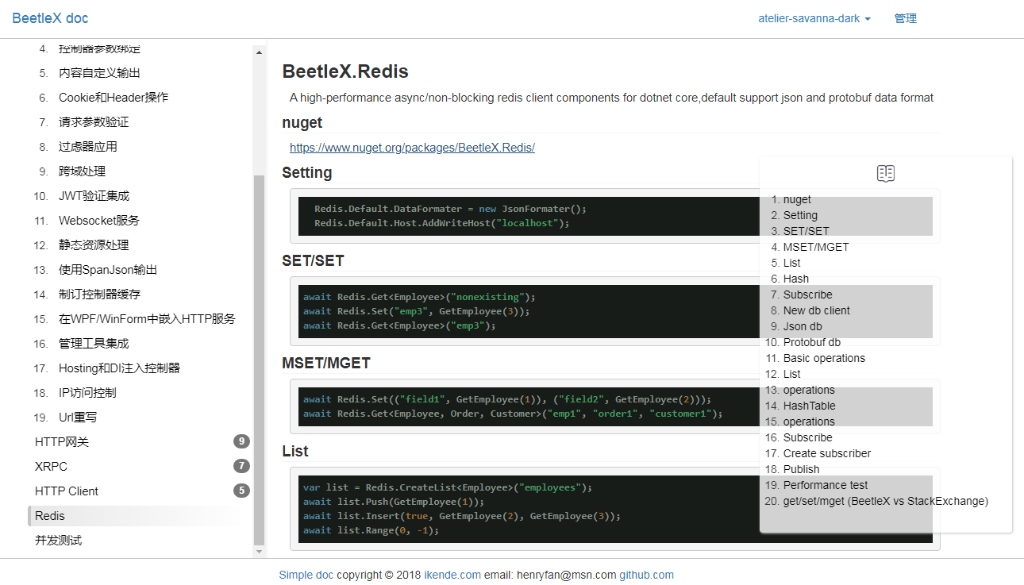
Task: Open the github.com footer link
Action: pos(646,575)
